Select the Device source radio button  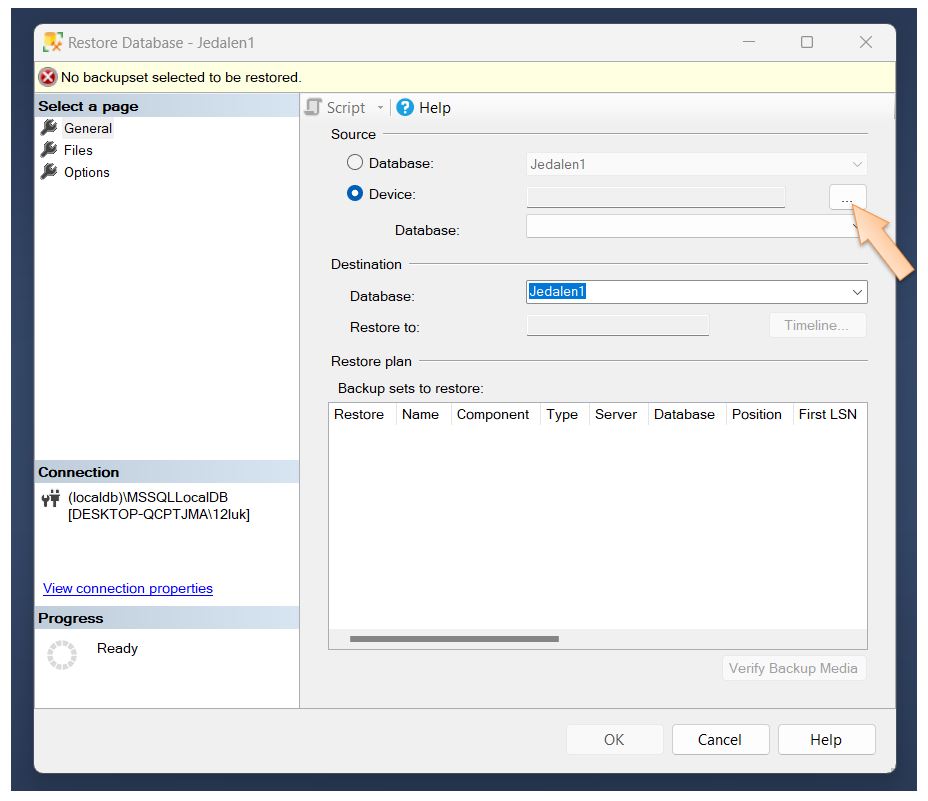tap(355, 194)
